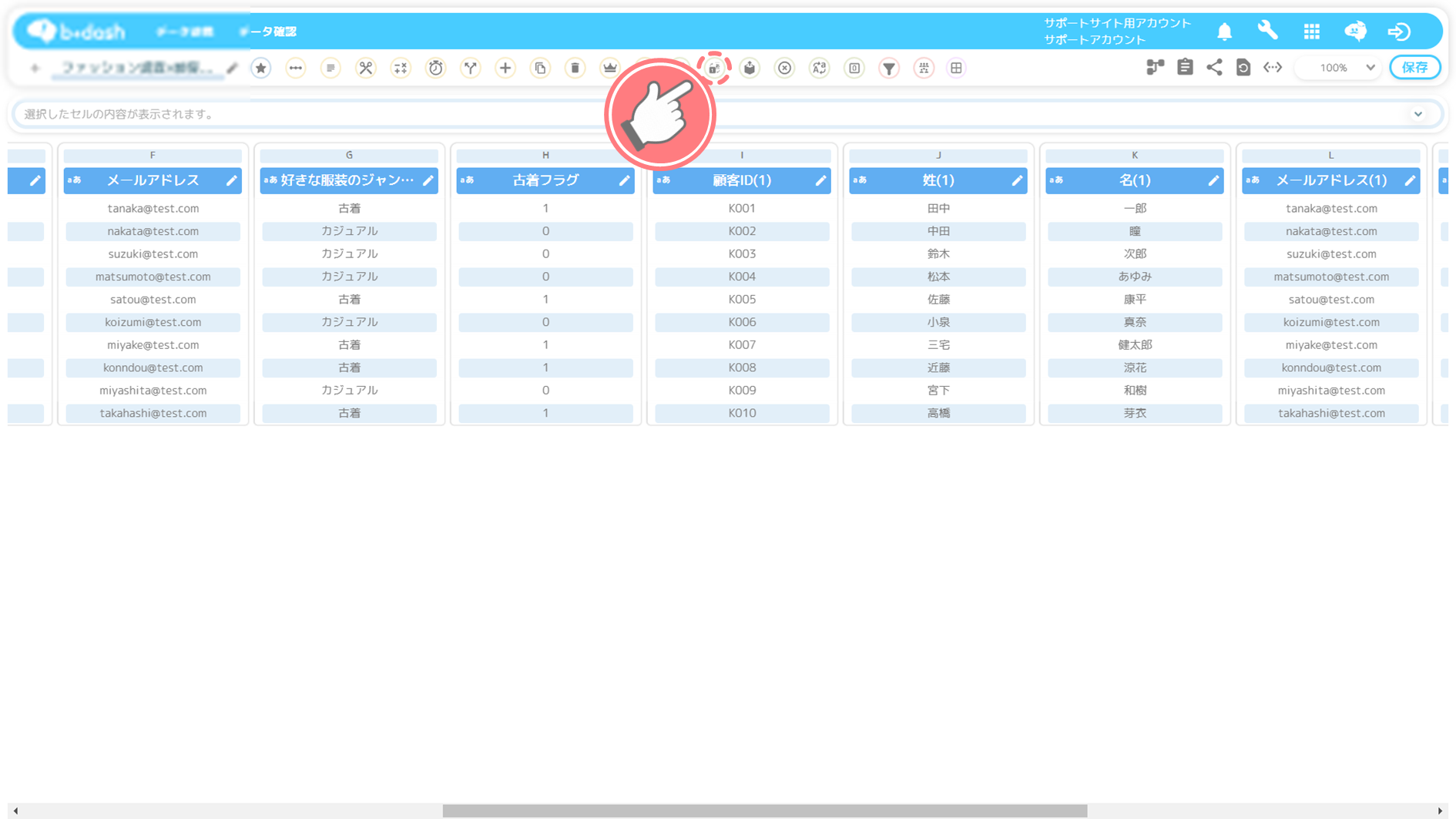Image resolution: width=1456 pixels, height=819 pixels.
Task: Edit the 好きな服装のジャンル column header
Action: (428, 180)
